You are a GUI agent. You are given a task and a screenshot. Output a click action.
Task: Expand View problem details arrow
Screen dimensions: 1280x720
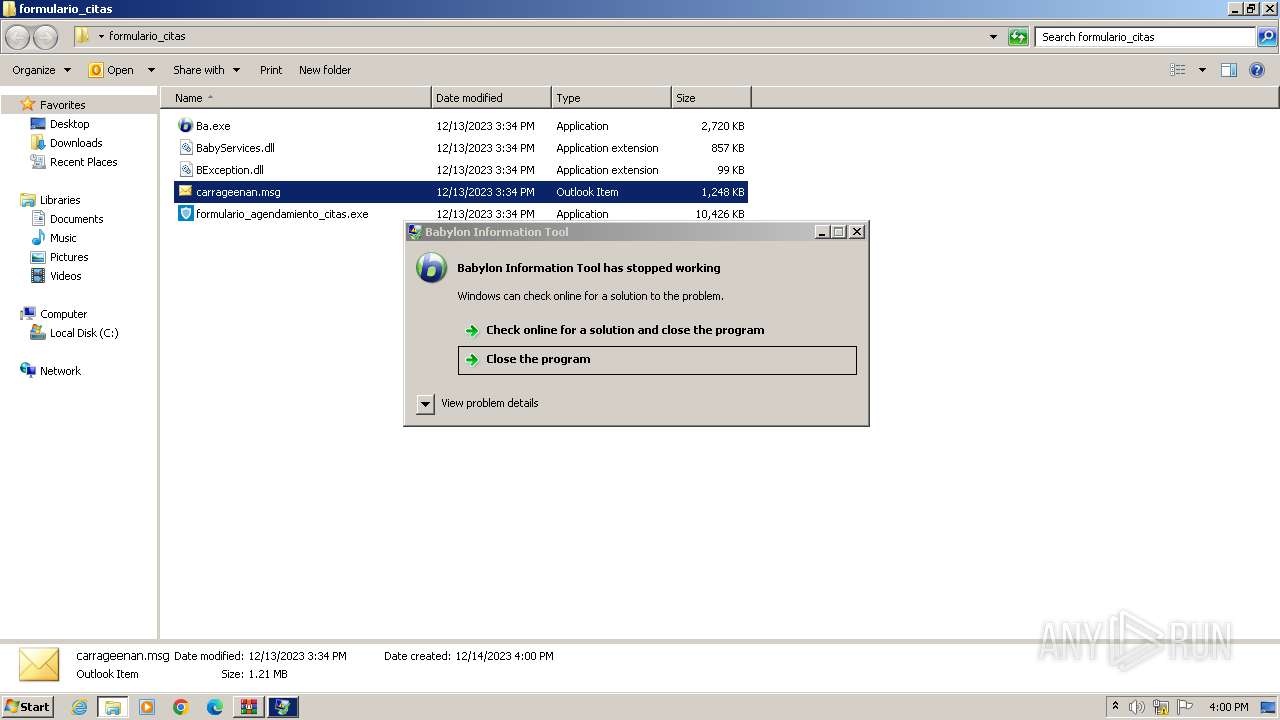click(425, 404)
